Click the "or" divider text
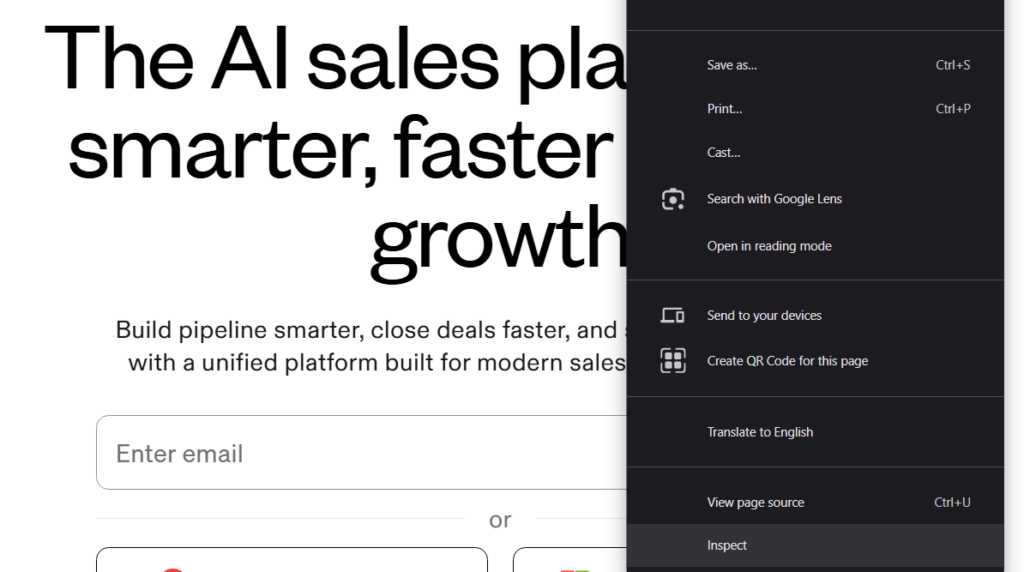This screenshot has width=1024, height=572. coord(500,520)
